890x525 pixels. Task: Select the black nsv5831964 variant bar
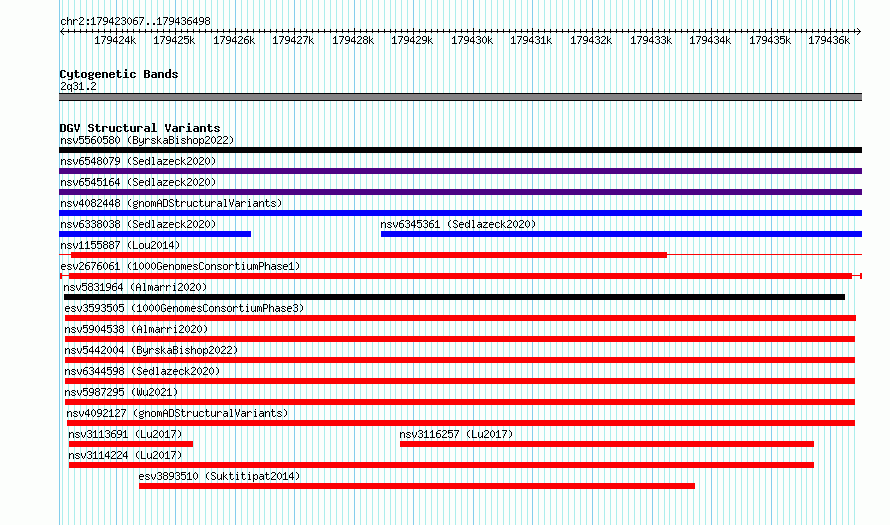pos(454,297)
